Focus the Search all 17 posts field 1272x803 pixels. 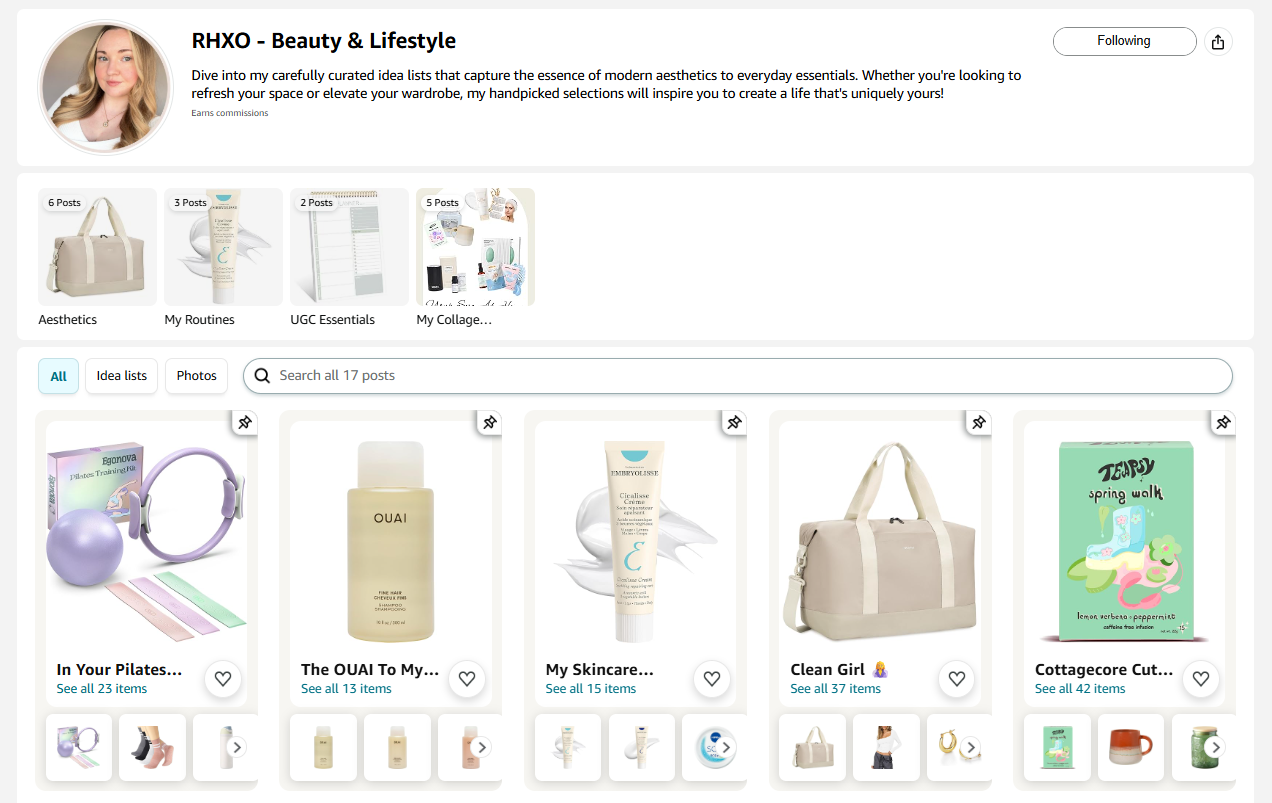point(740,376)
